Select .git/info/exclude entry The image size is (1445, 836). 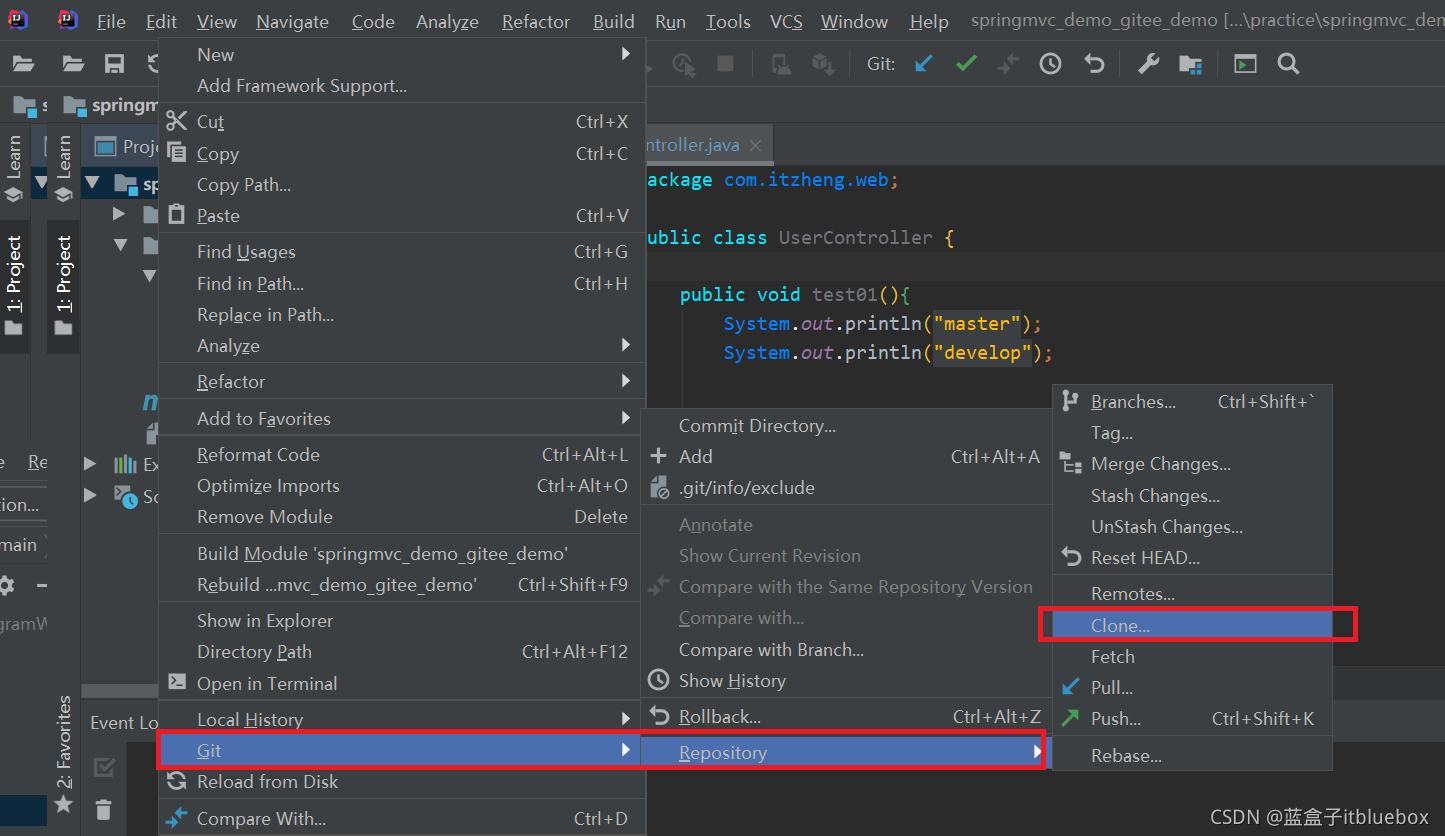(846, 488)
